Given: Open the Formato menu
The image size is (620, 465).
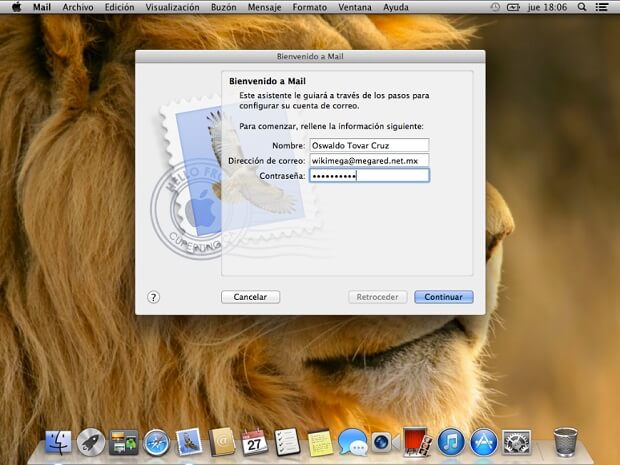Looking at the screenshot, I should pyautogui.click(x=310, y=7).
